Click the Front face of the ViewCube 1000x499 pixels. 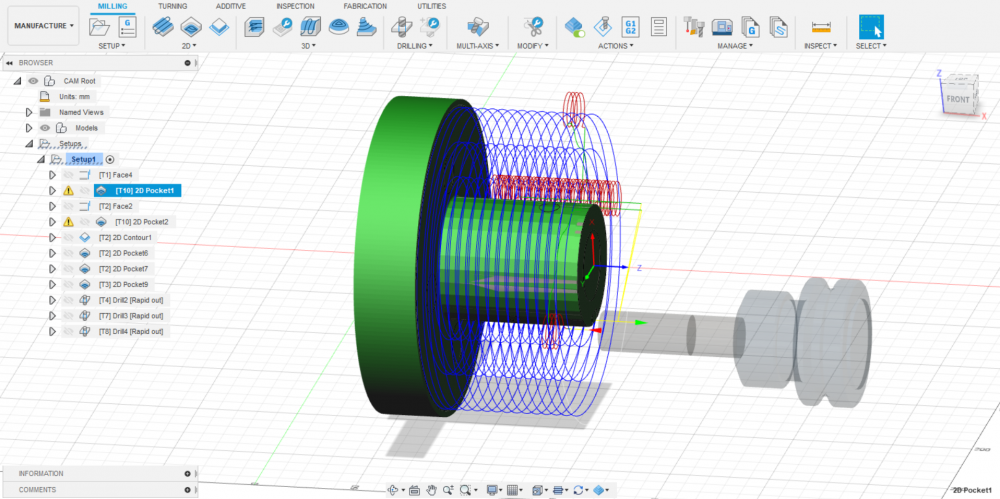[958, 99]
